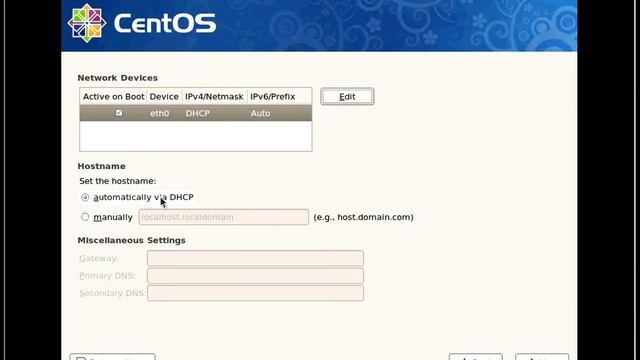The height and width of the screenshot is (360, 640).
Task: Click the Auto IPv6 cell in eth0 row
Action: click(x=260, y=113)
